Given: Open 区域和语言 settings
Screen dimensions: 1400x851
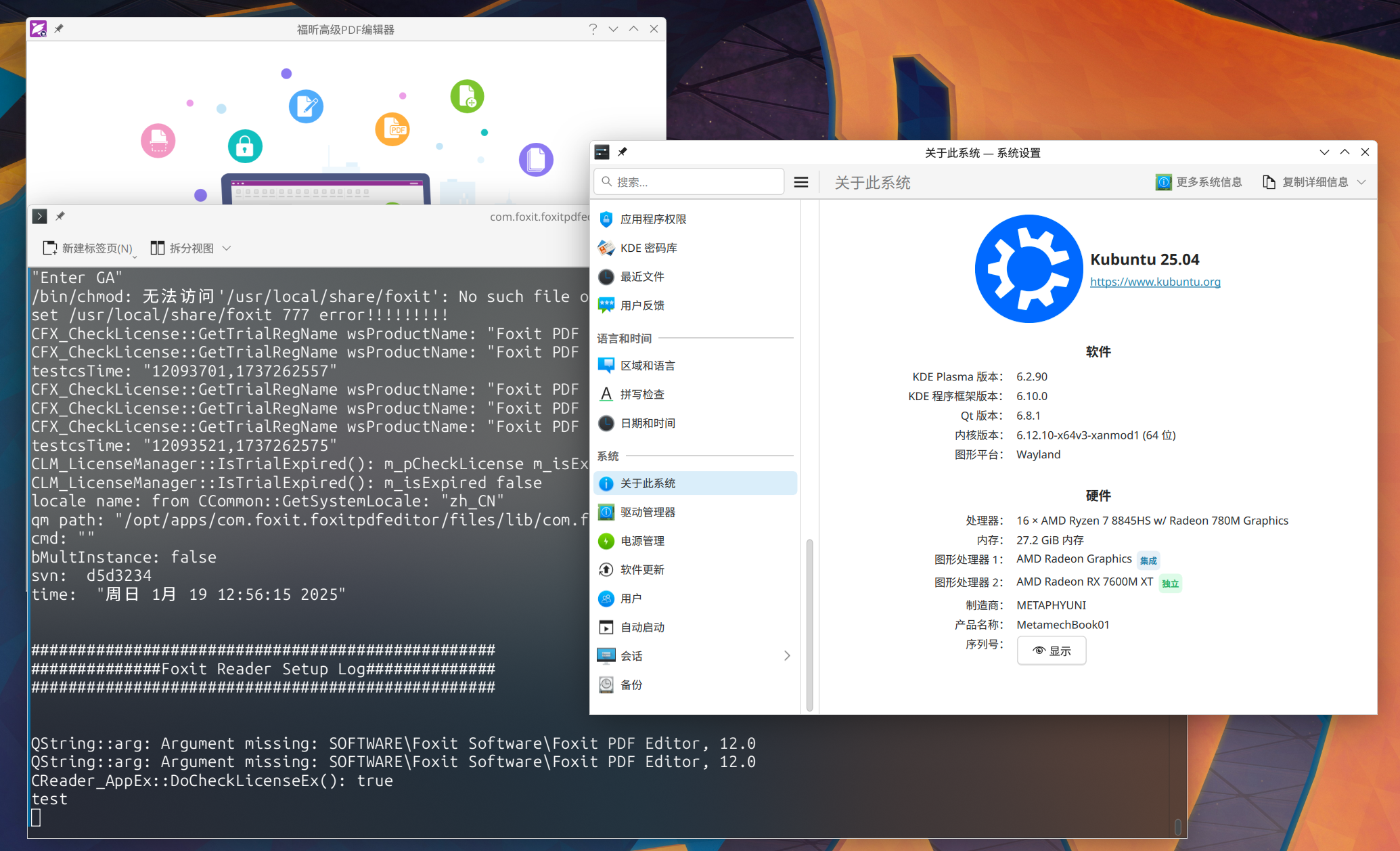Looking at the screenshot, I should (x=695, y=366).
